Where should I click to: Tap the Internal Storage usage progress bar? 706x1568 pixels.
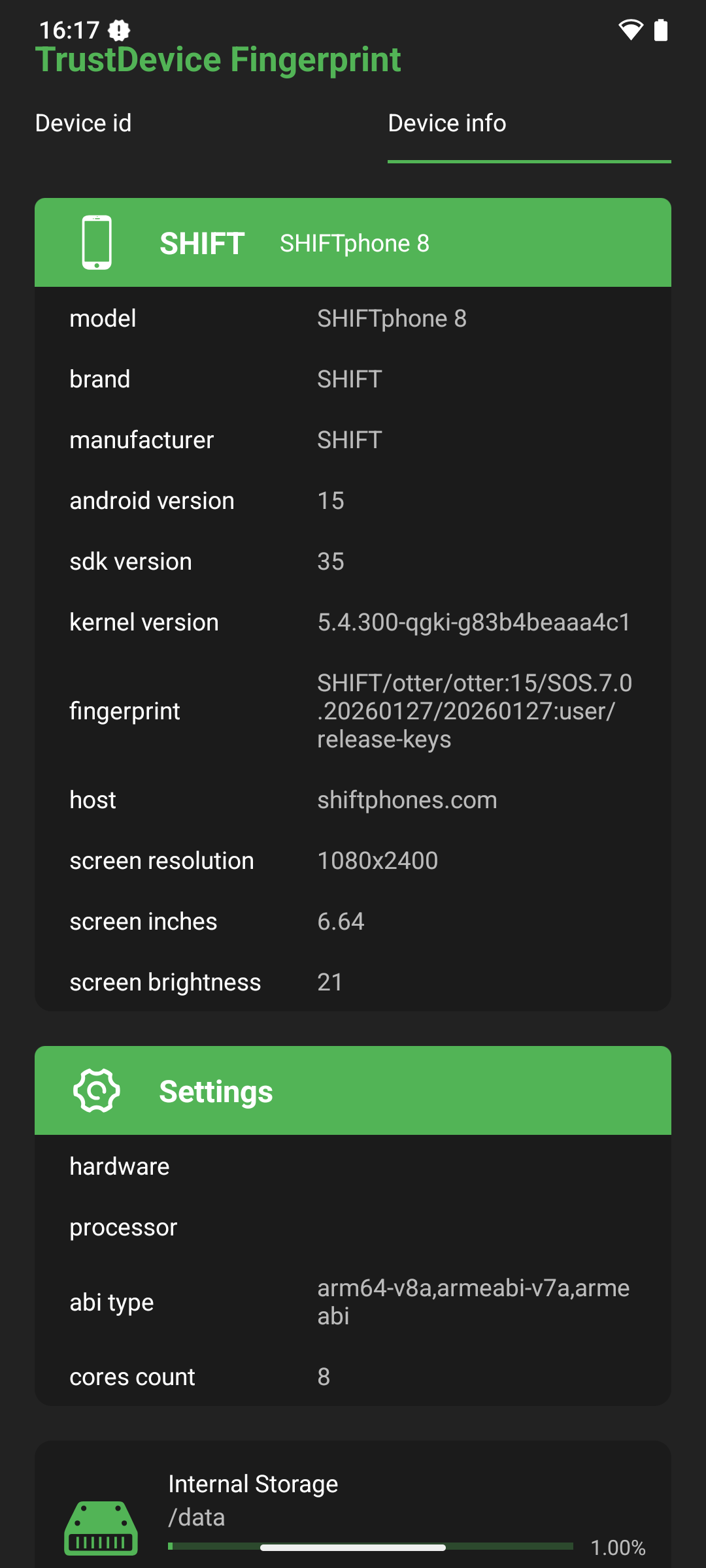click(x=370, y=1546)
